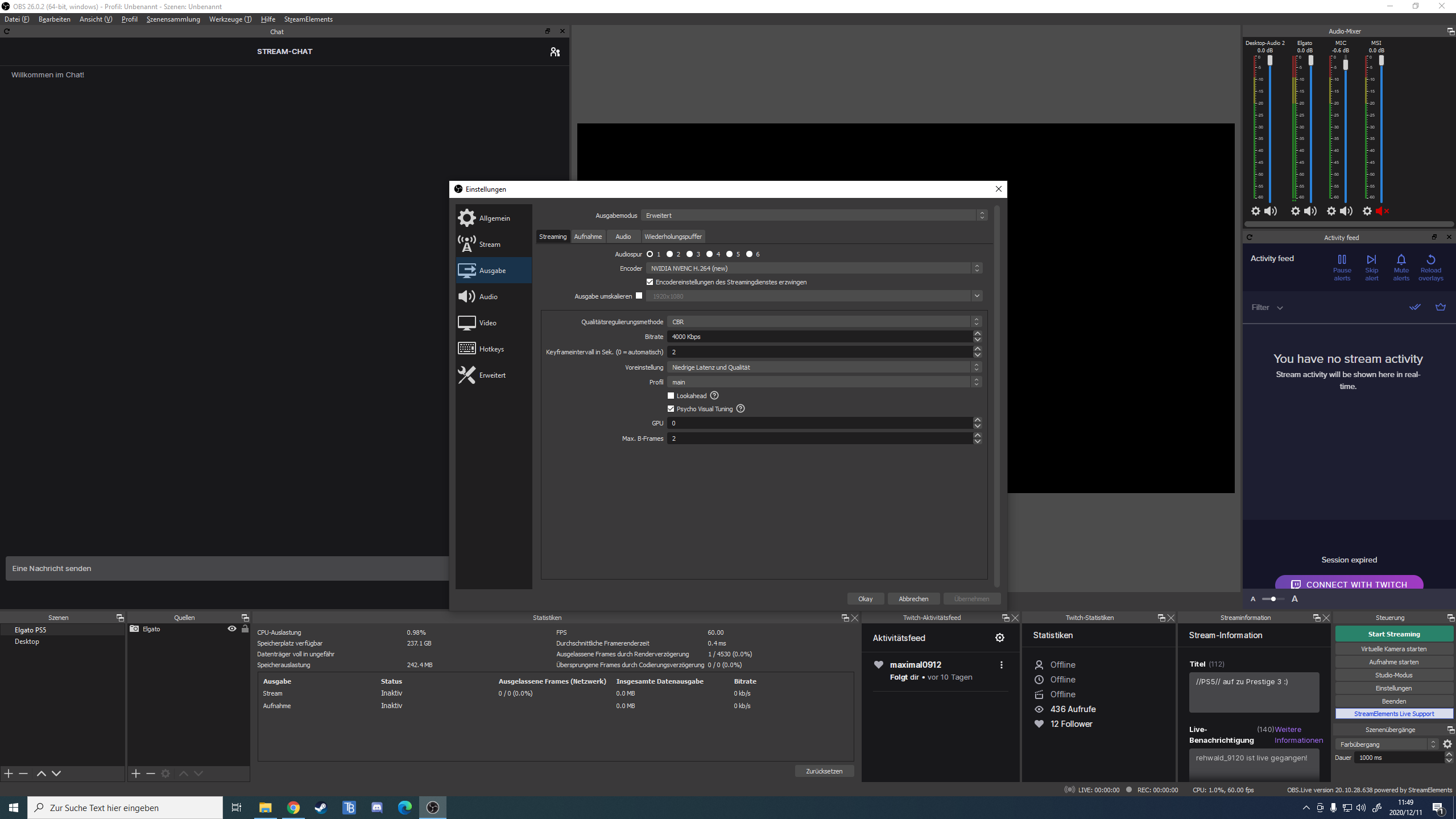Open Desktop-Audio 2 gear settings
1456x819 pixels.
point(1255,211)
